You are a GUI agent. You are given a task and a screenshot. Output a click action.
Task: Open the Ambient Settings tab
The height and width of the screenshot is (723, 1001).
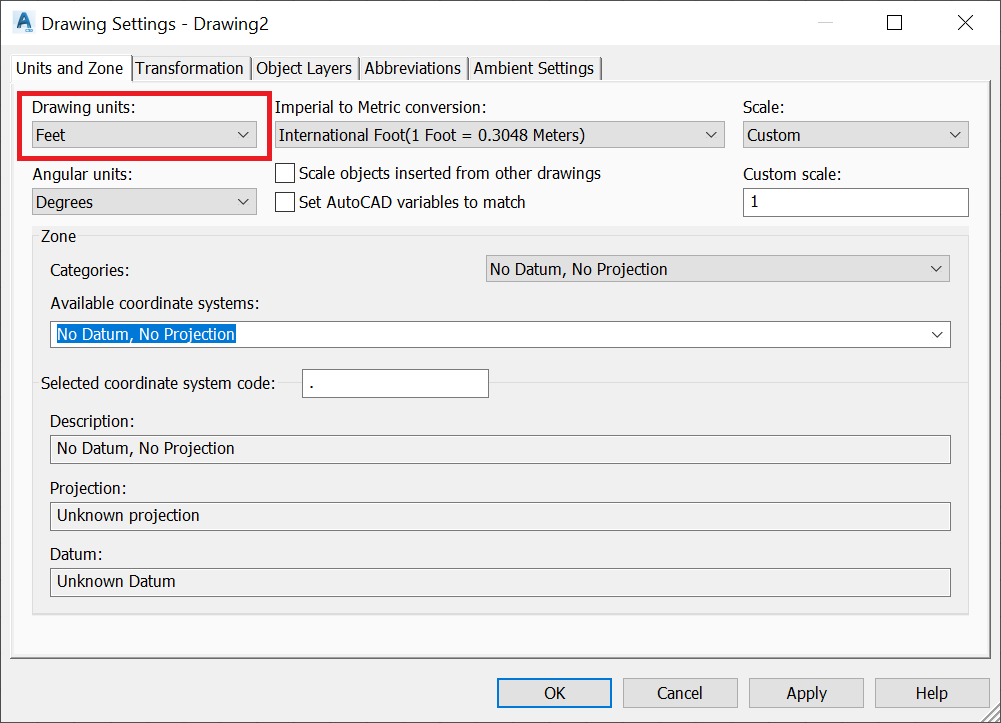click(x=531, y=68)
